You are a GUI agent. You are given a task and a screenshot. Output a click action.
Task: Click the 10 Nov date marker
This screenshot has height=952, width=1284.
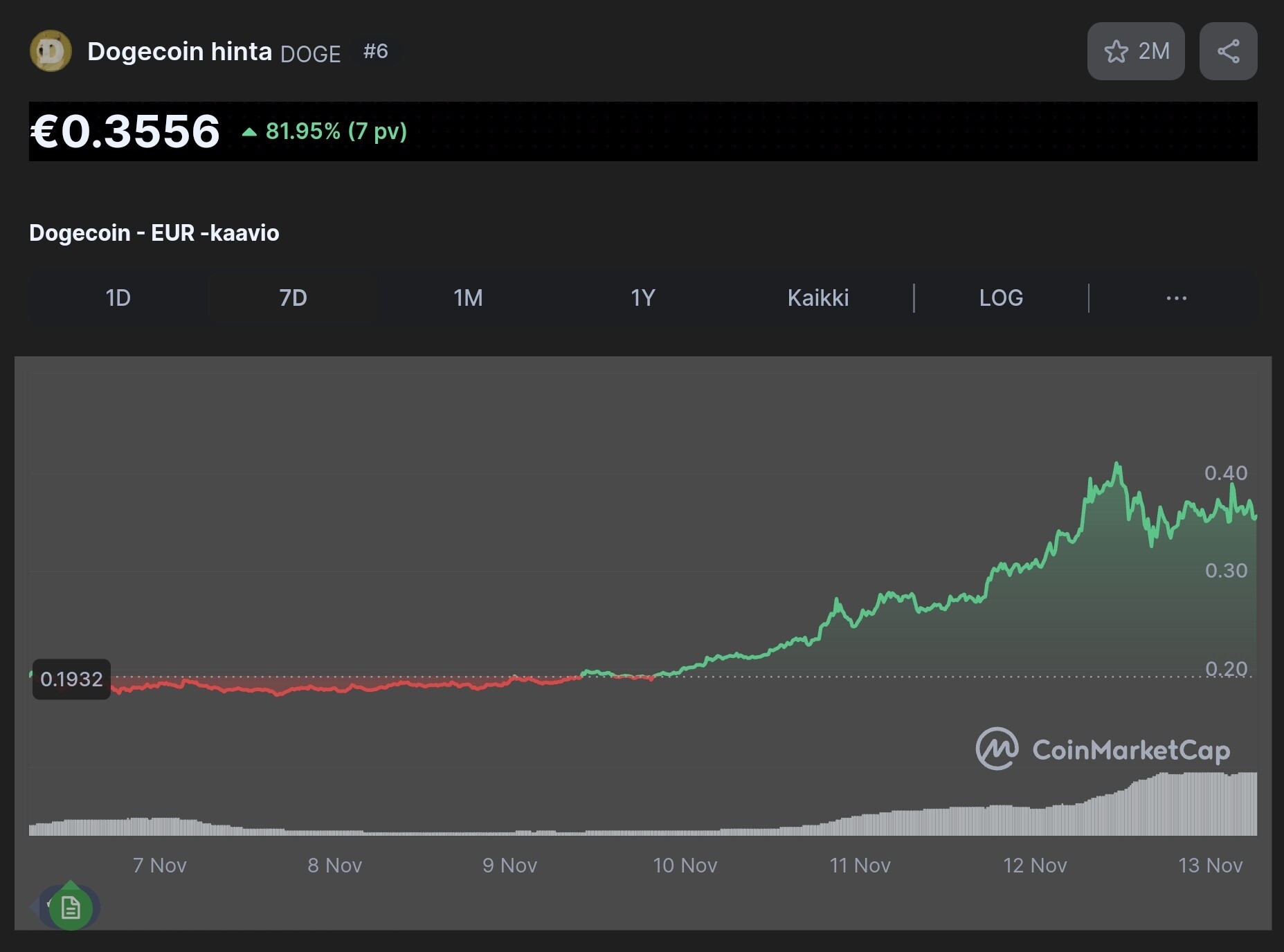[685, 866]
